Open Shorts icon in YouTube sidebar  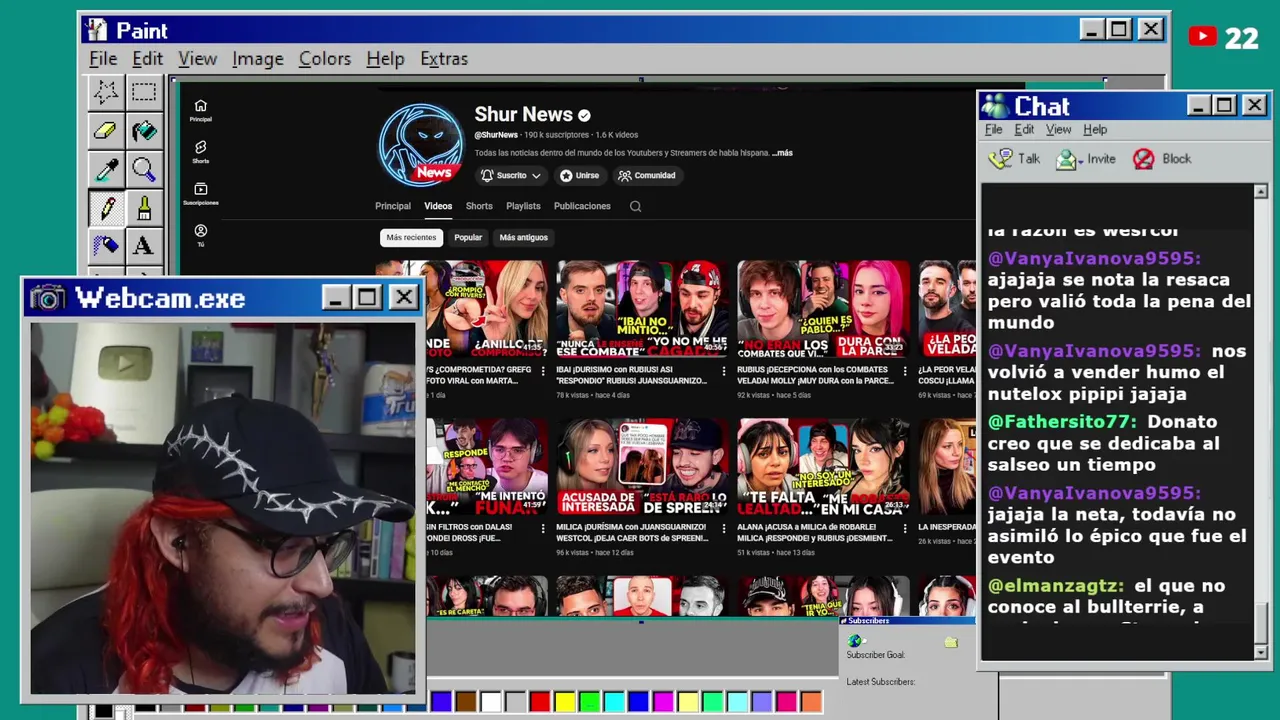(x=200, y=152)
